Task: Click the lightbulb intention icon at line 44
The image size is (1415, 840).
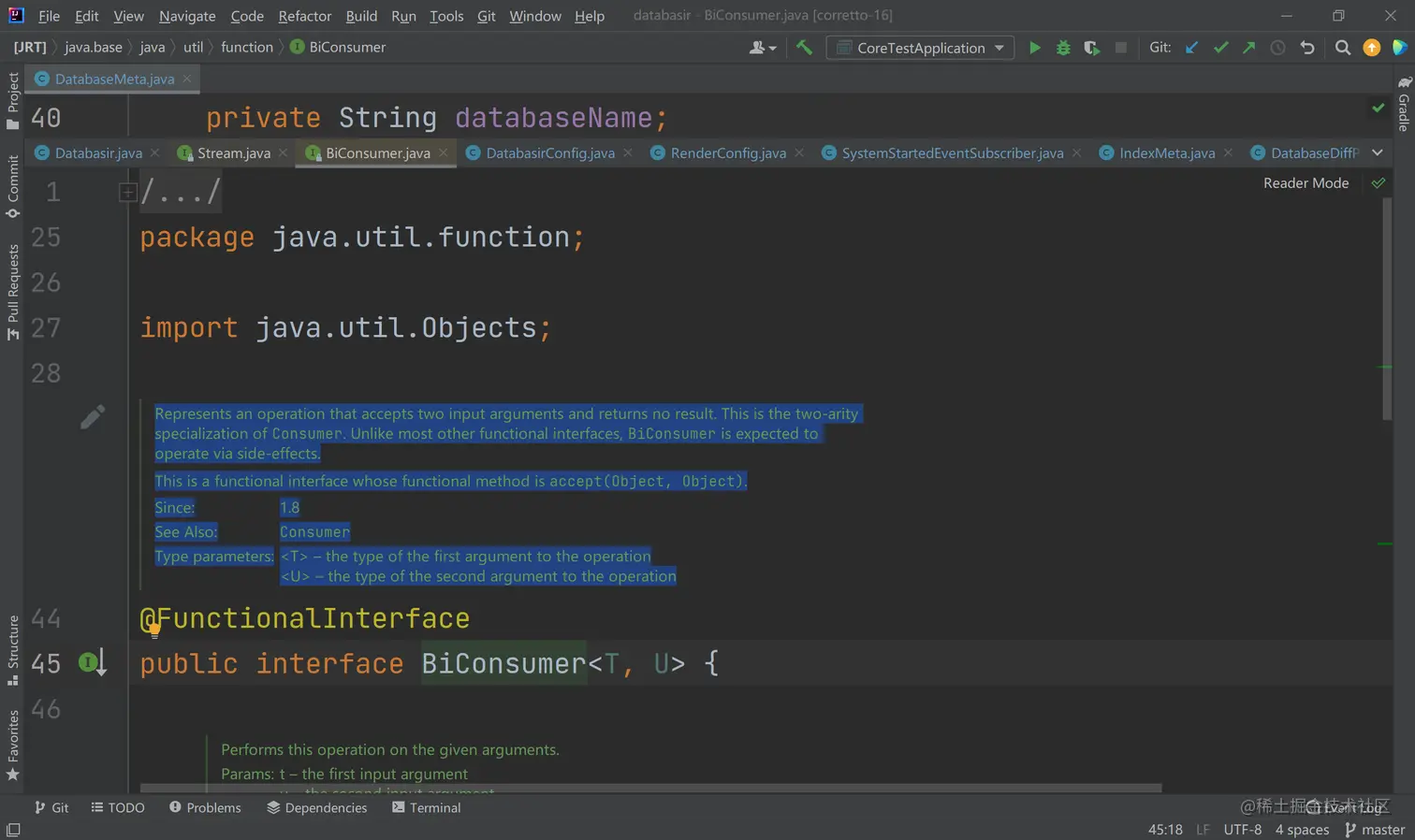Action: pyautogui.click(x=154, y=630)
